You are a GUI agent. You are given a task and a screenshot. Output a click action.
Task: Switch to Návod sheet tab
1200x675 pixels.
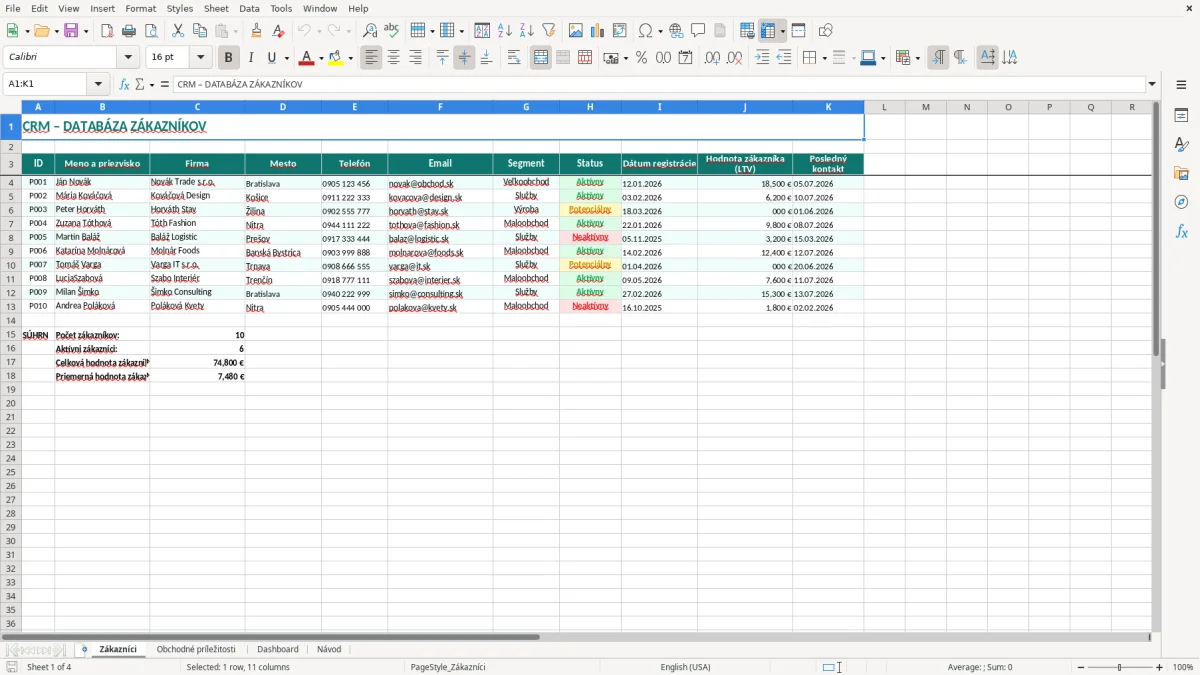click(329, 649)
